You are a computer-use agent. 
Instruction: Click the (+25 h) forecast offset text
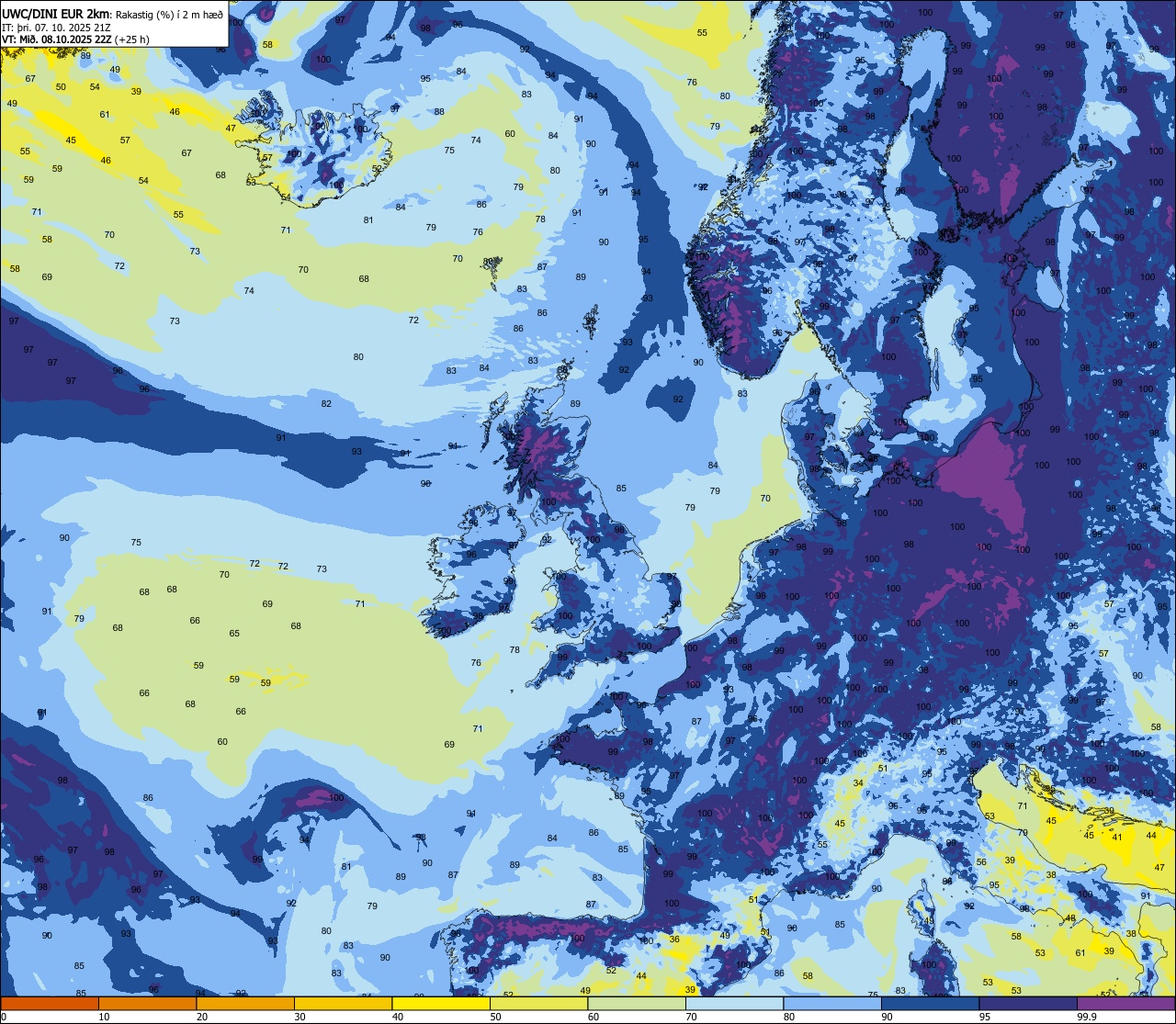click(132, 39)
